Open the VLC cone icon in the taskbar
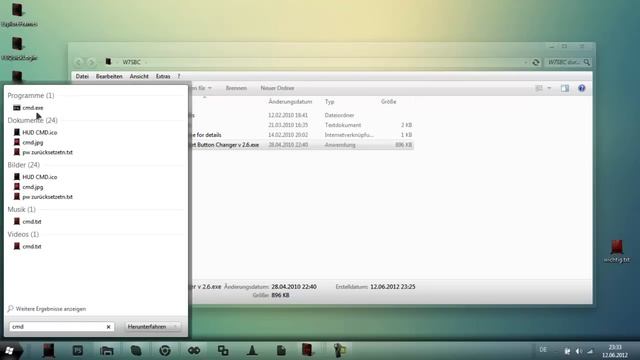The image size is (640, 360). point(252,350)
